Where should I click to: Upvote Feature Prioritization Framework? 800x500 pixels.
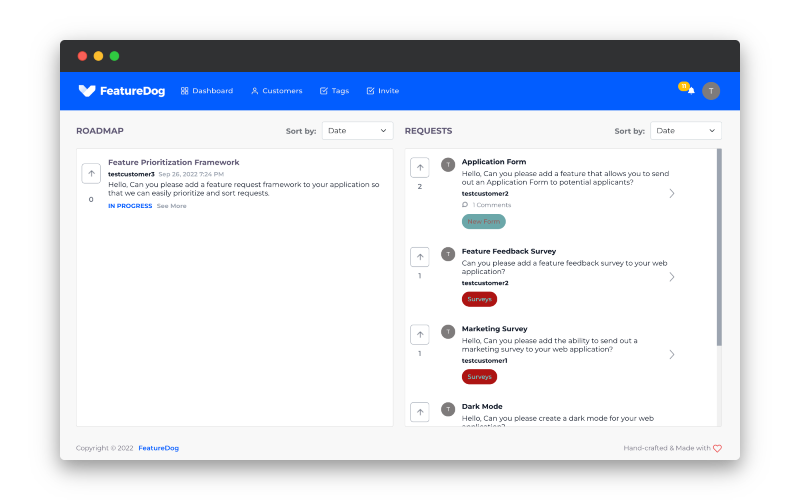[x=91, y=173]
